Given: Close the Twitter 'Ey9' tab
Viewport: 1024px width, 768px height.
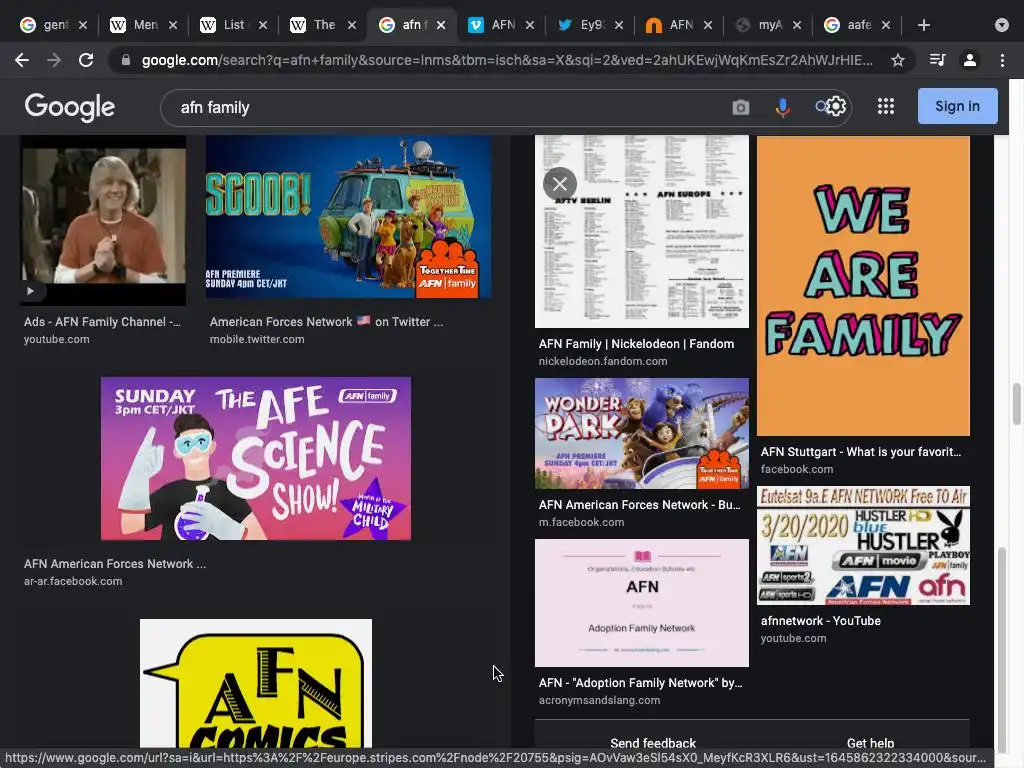Looking at the screenshot, I should [x=619, y=25].
